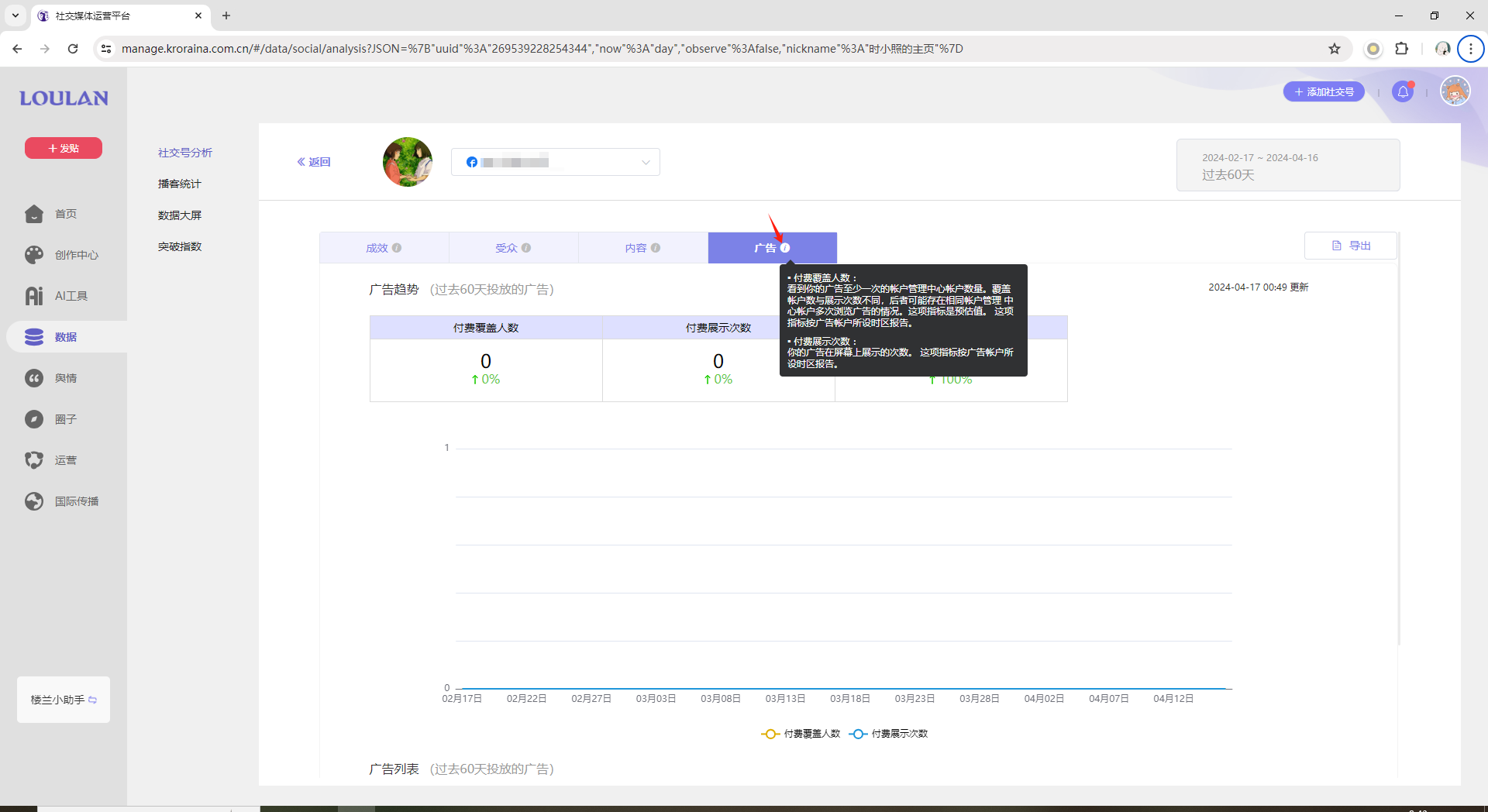Click the 付费覆盖人数 stat header
1488x812 pixels.
[486, 328]
